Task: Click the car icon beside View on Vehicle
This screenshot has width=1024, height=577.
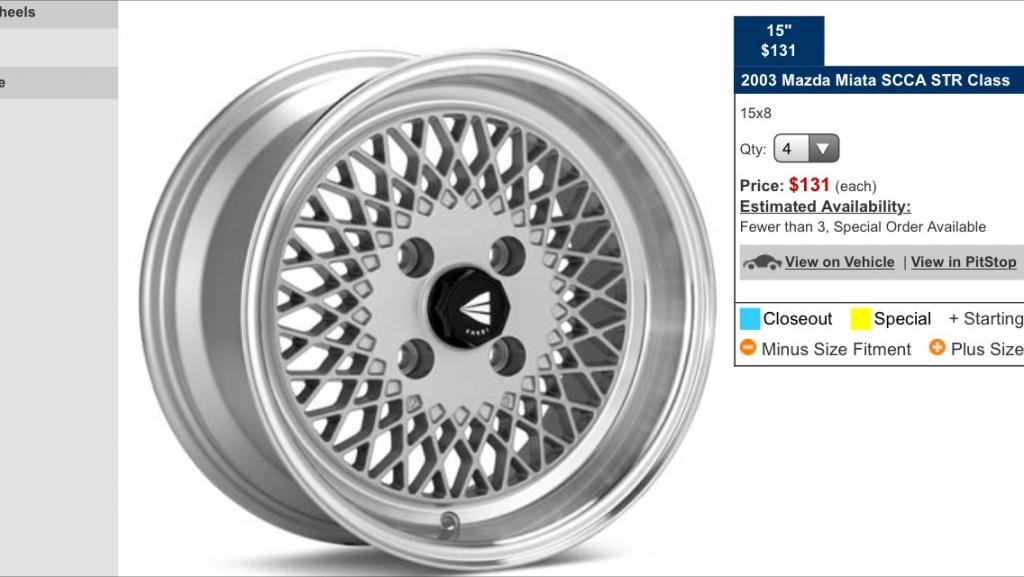Action: (x=761, y=262)
